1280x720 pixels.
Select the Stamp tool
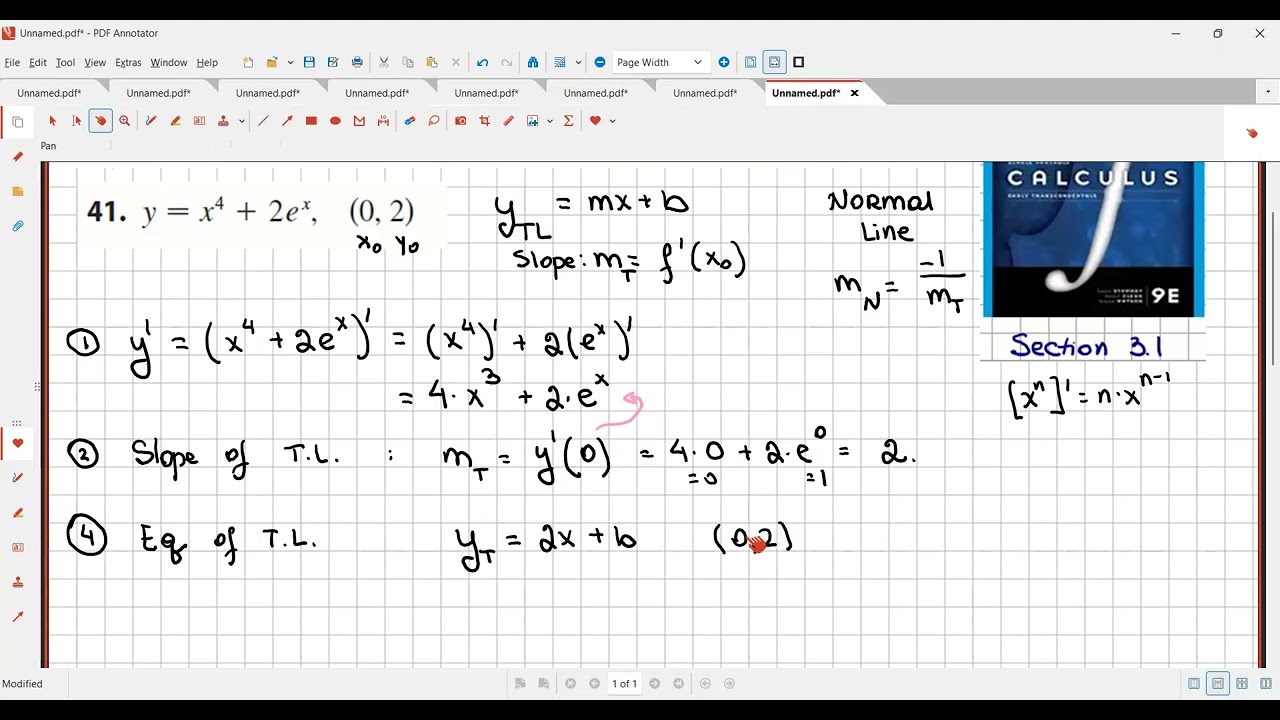coord(224,121)
